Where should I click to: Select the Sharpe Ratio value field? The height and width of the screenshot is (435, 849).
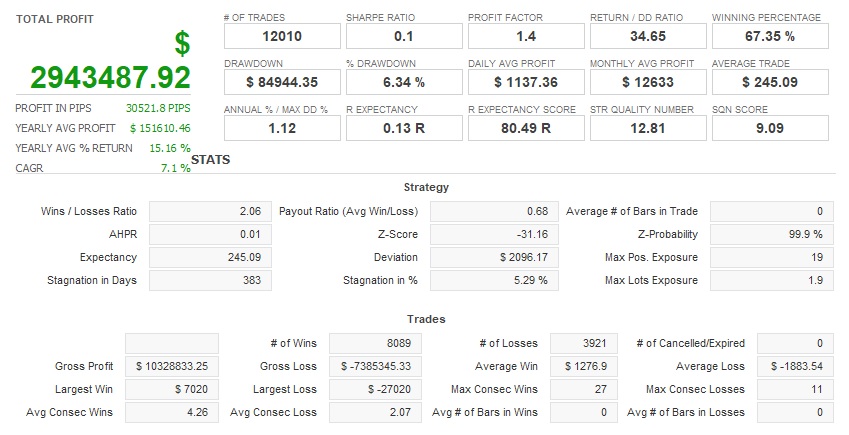point(404,37)
